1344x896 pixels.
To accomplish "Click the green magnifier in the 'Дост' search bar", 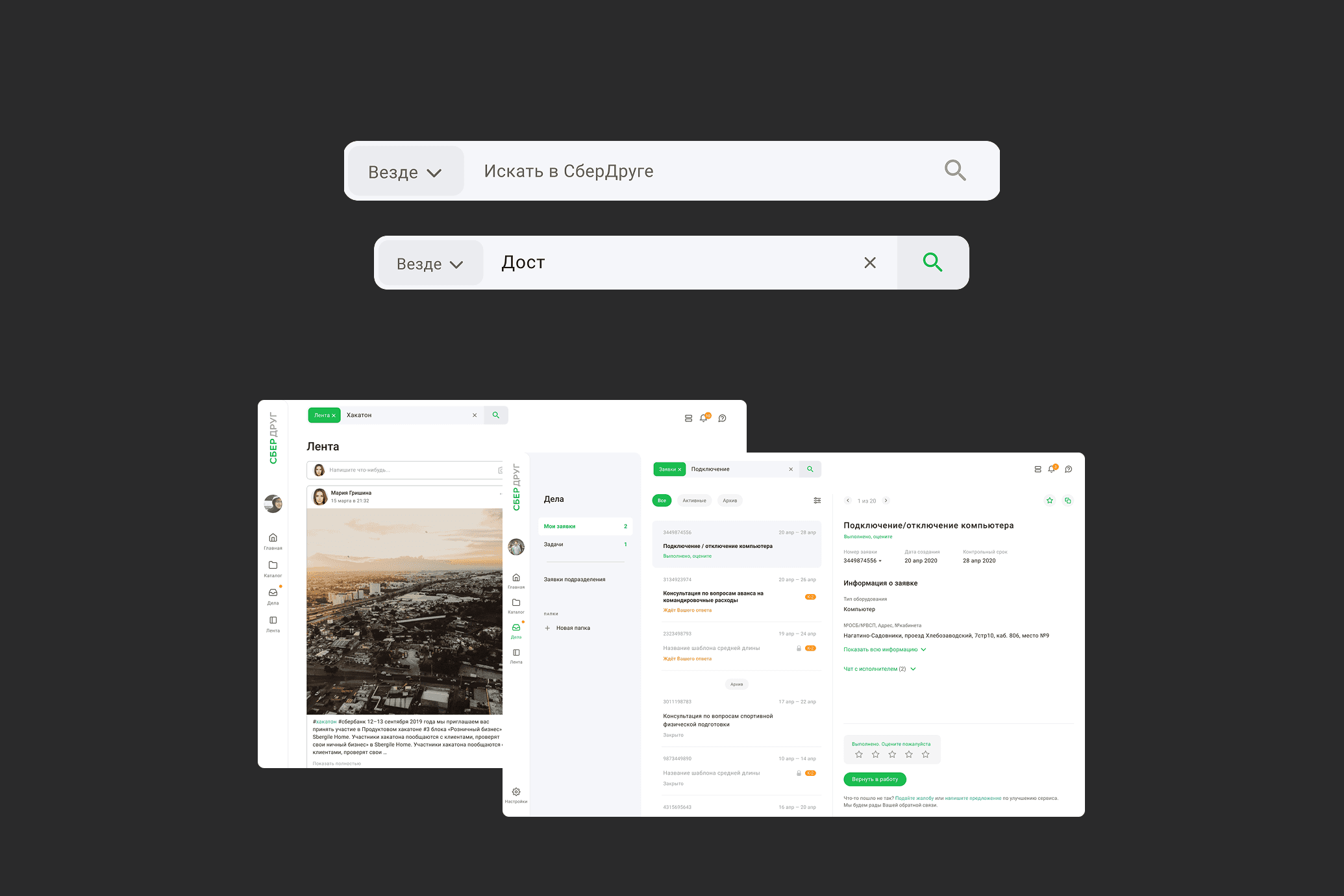I will [x=932, y=262].
